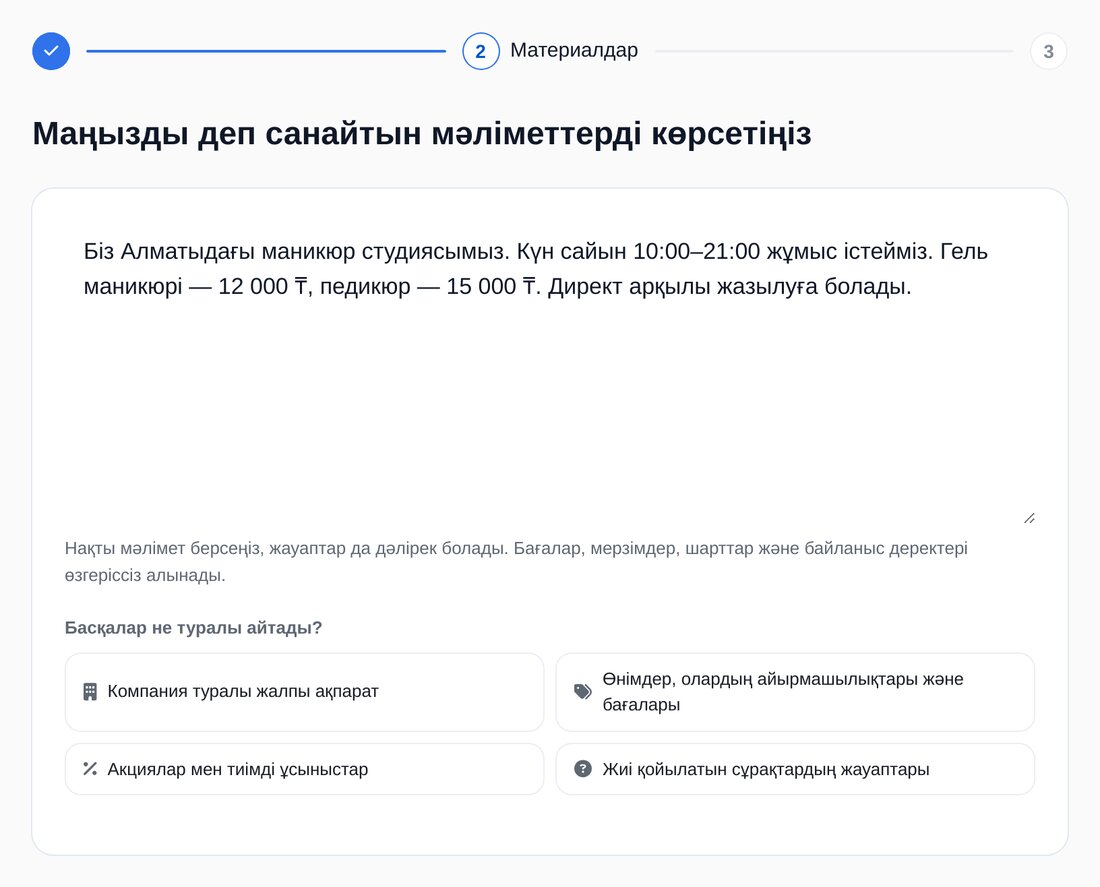
Task: Click the heading Маңызды деп санайтын мәліметтерді көрсетіңіз
Action: [422, 133]
